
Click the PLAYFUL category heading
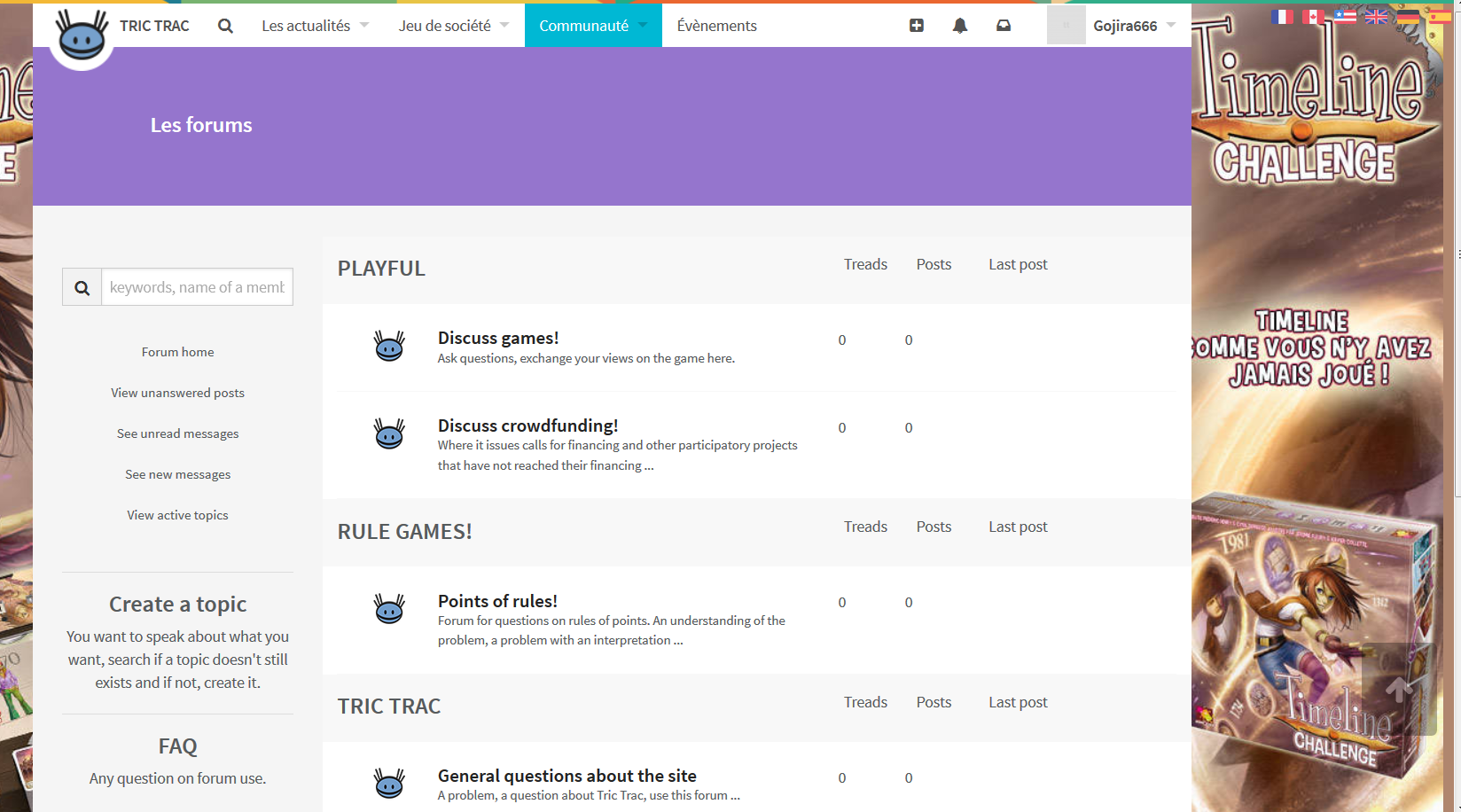(381, 269)
